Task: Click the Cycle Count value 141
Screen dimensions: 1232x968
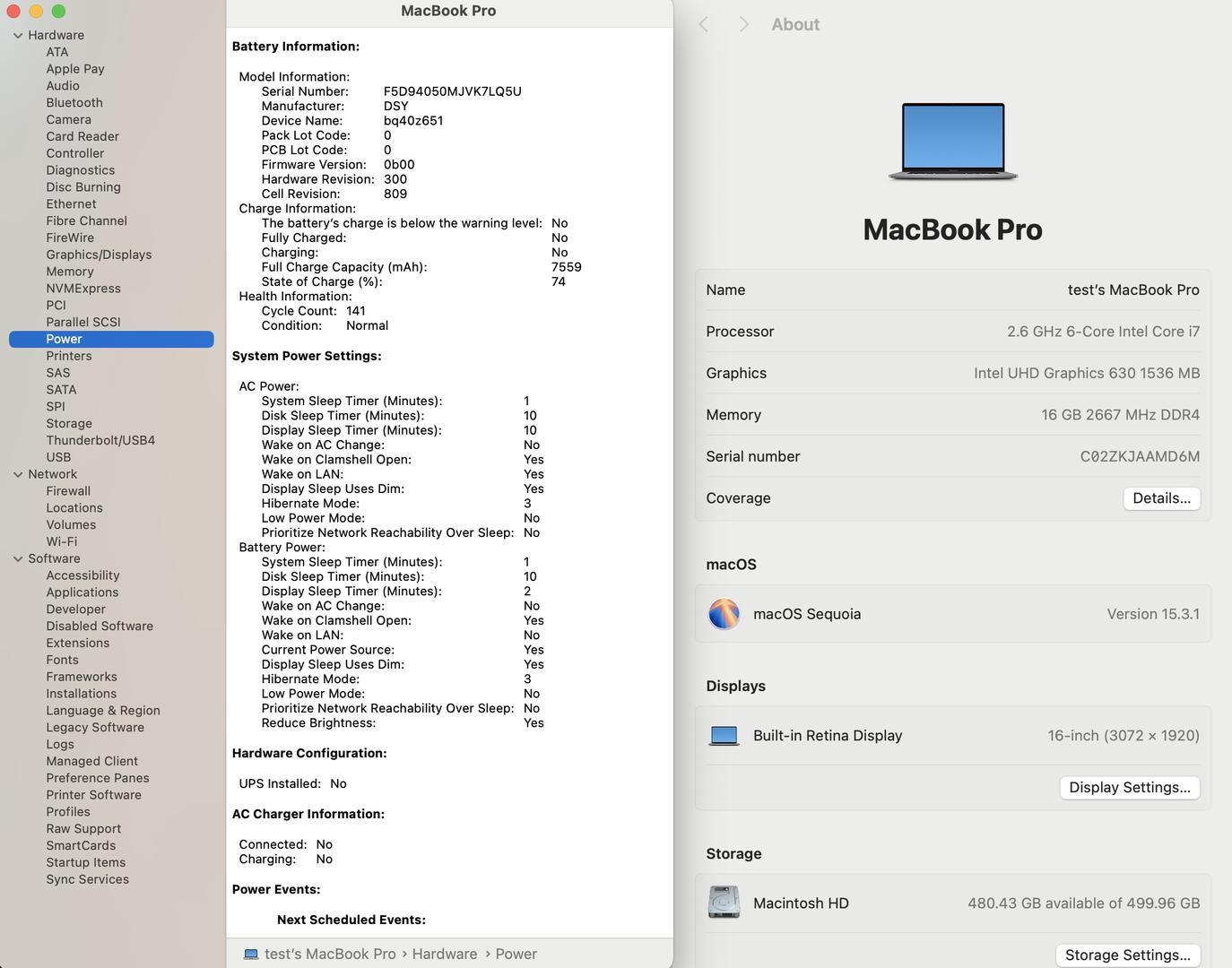Action: [x=356, y=311]
